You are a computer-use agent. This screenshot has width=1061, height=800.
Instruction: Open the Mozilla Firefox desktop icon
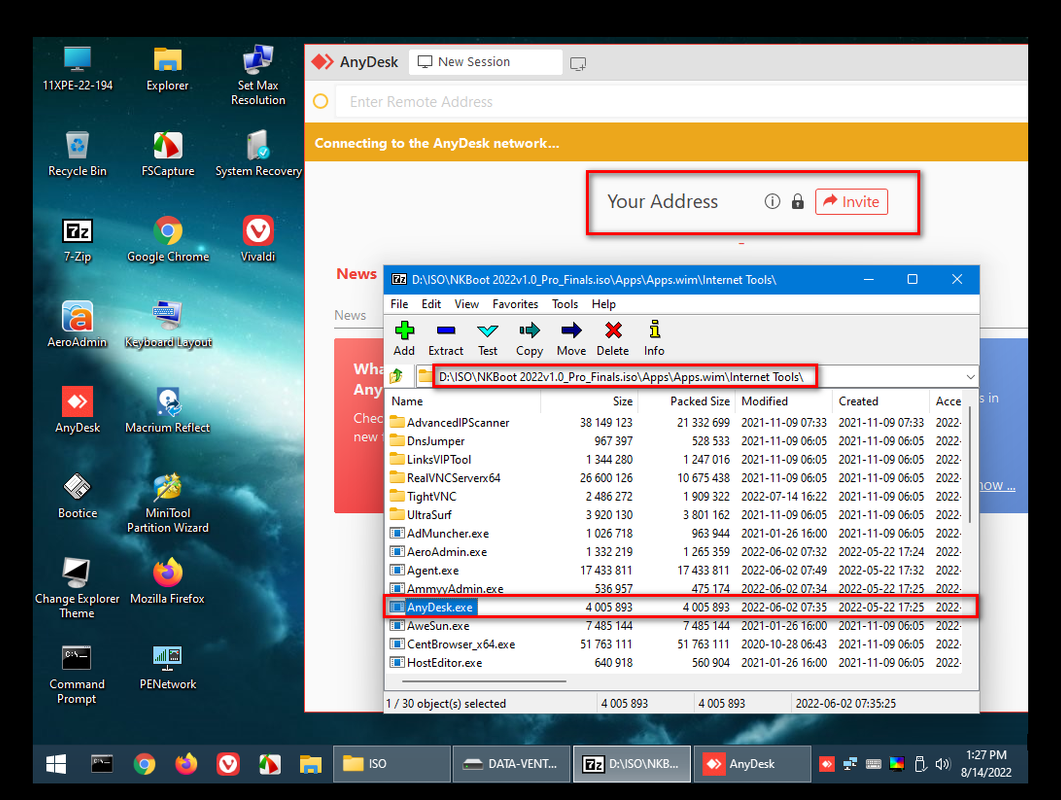click(168, 582)
